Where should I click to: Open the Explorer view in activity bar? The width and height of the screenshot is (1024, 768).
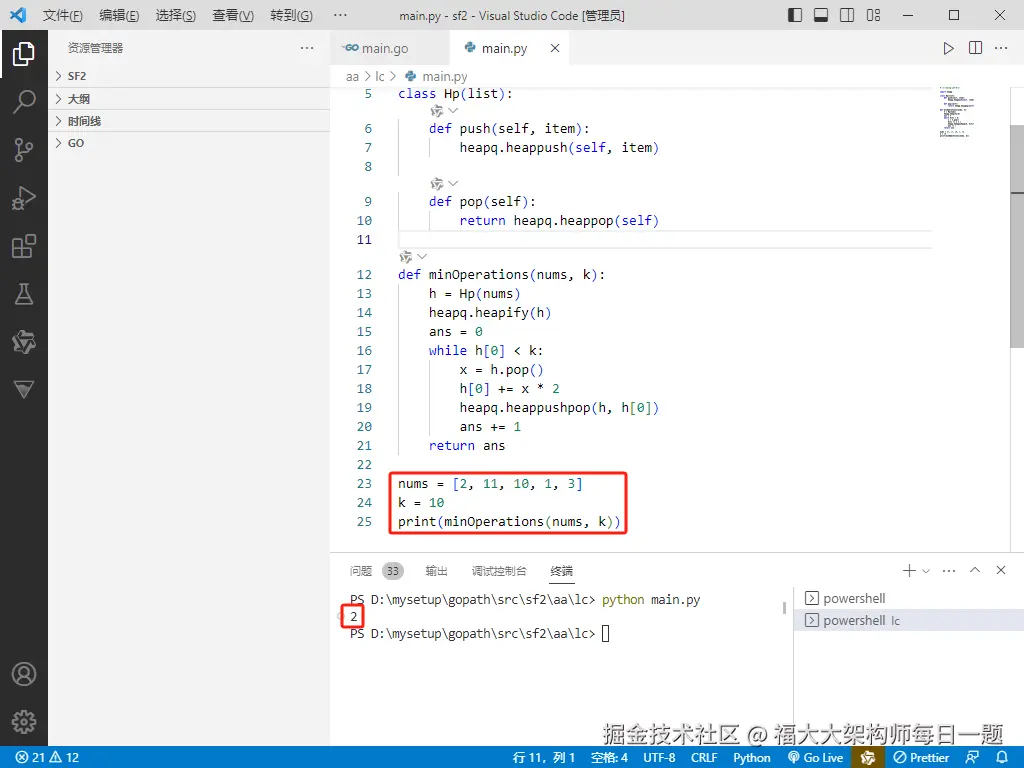coord(24,54)
